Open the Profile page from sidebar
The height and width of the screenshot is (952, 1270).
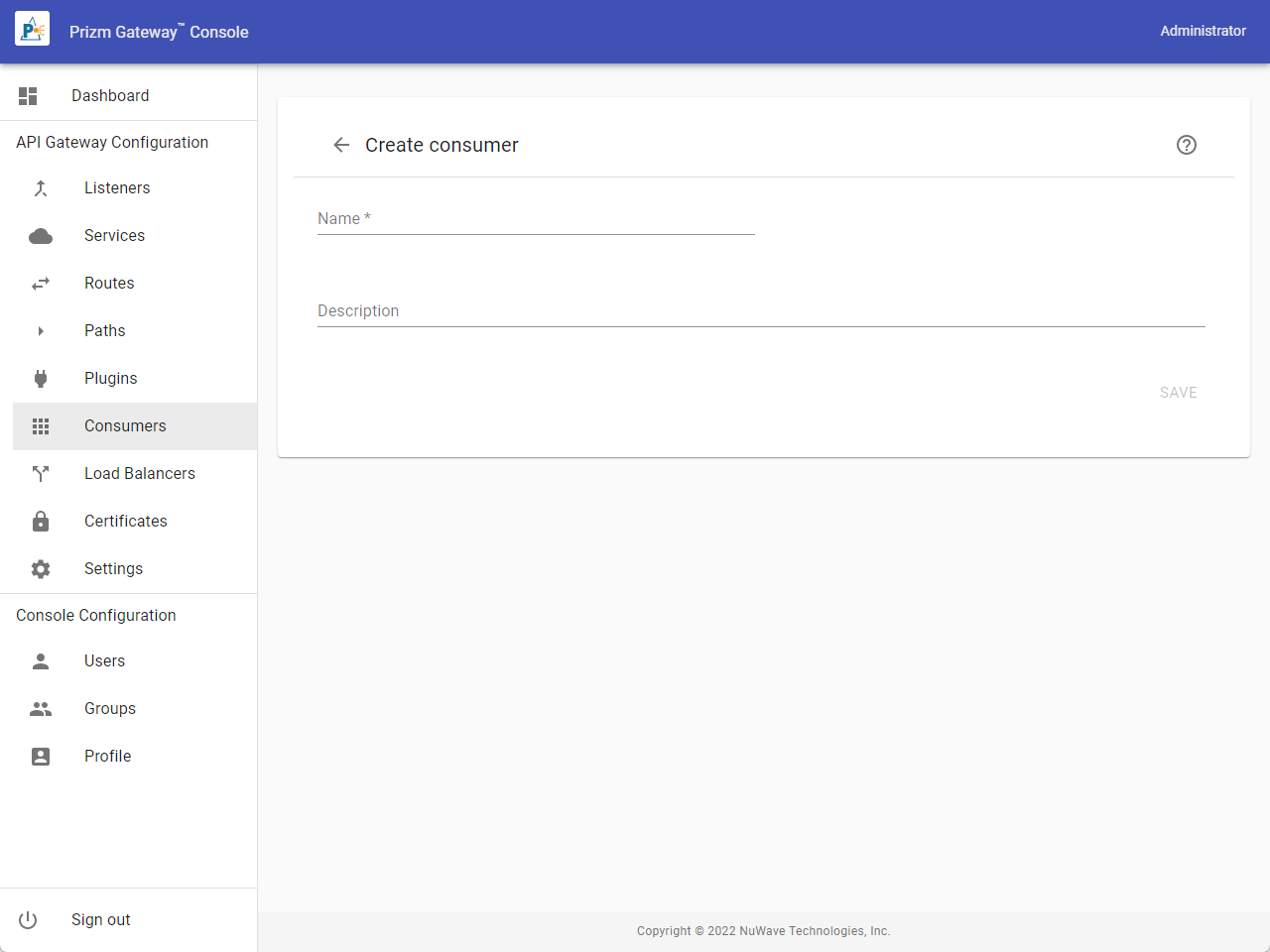click(x=107, y=757)
